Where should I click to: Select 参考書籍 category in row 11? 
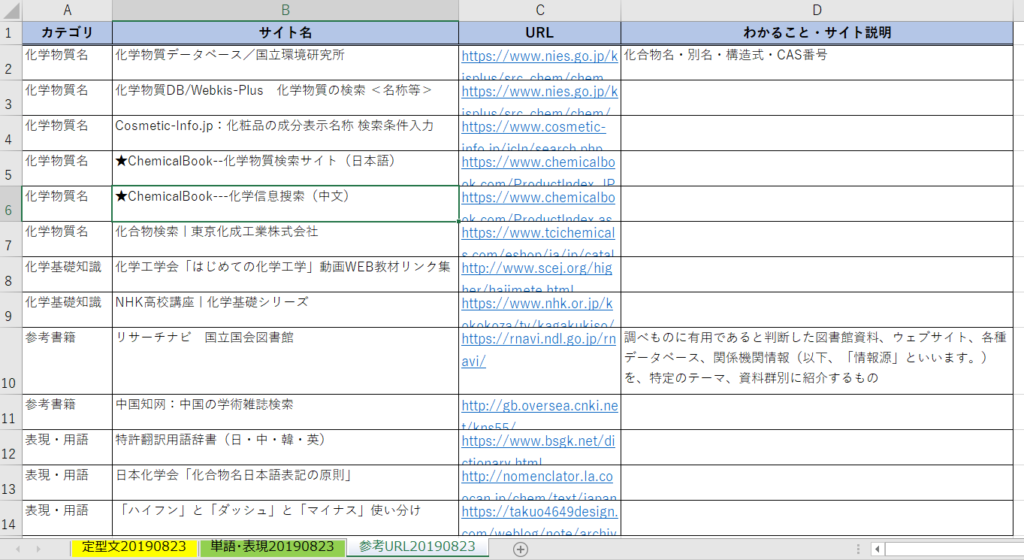click(67, 412)
